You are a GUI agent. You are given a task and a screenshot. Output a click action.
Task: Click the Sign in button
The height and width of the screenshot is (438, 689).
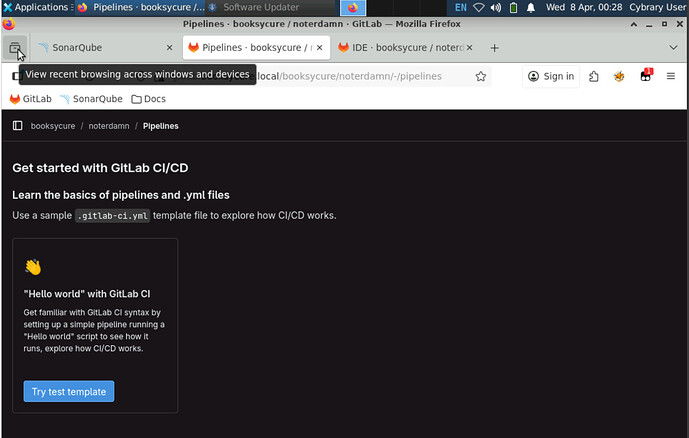click(550, 76)
